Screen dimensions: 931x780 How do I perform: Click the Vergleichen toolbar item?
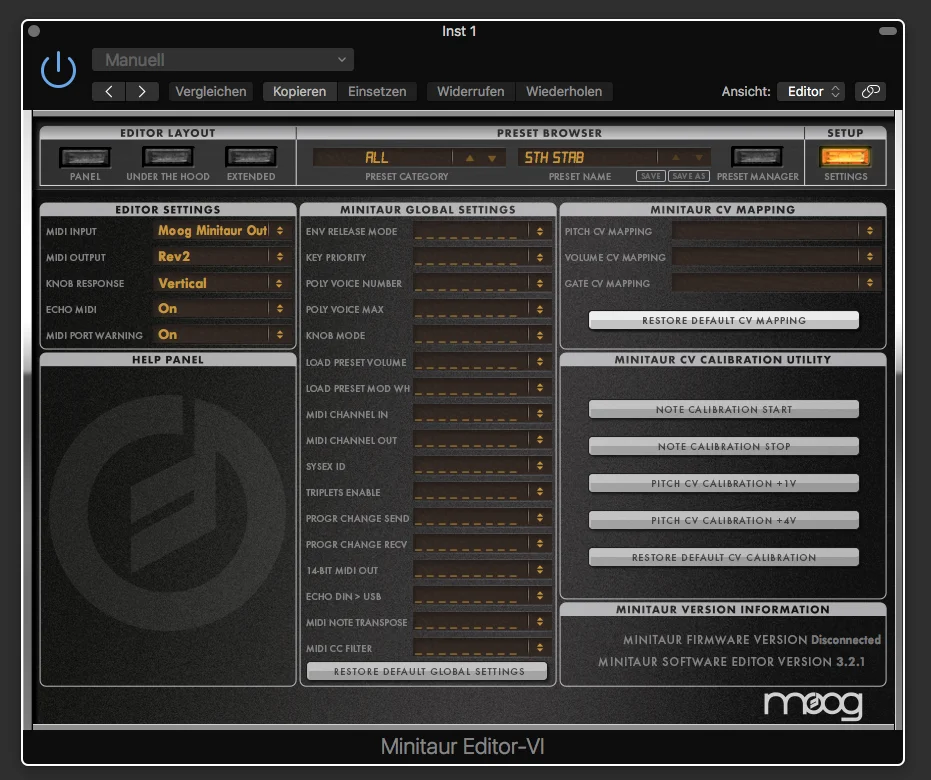(x=211, y=91)
